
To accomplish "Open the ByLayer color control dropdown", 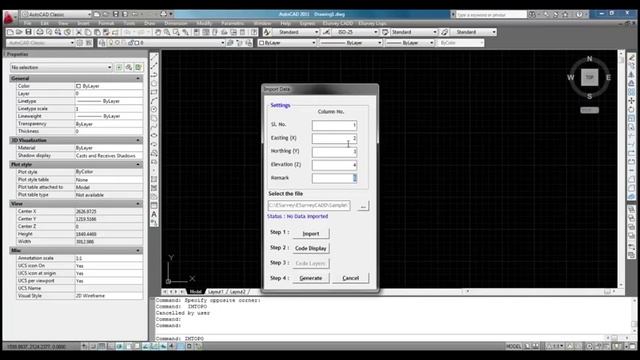I will pyautogui.click(x=287, y=43).
